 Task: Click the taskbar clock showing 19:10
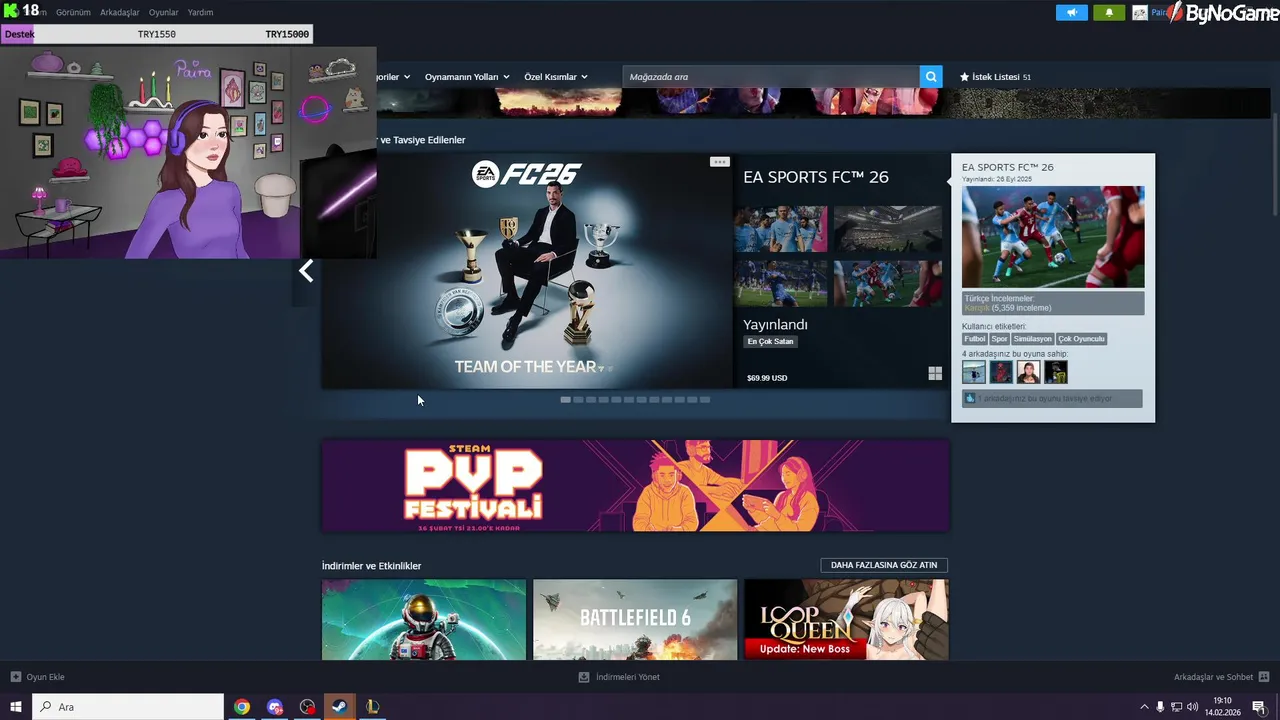[1222, 707]
